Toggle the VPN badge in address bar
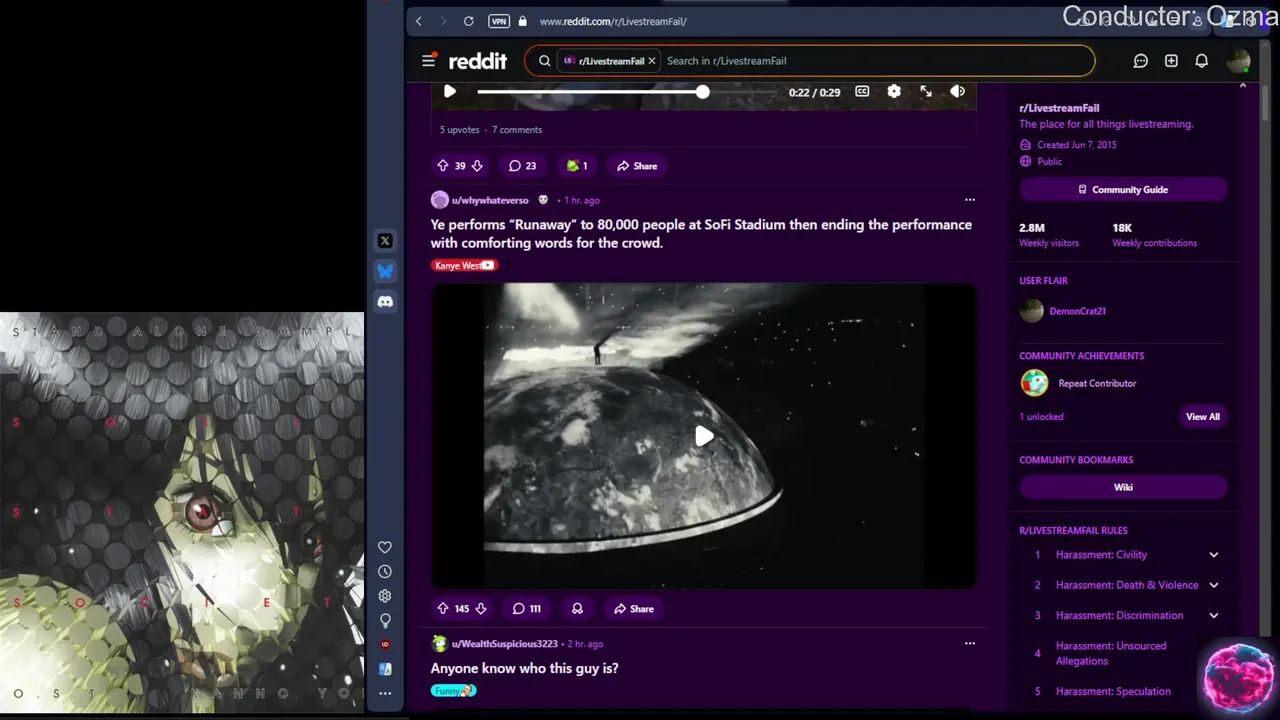 pos(499,21)
